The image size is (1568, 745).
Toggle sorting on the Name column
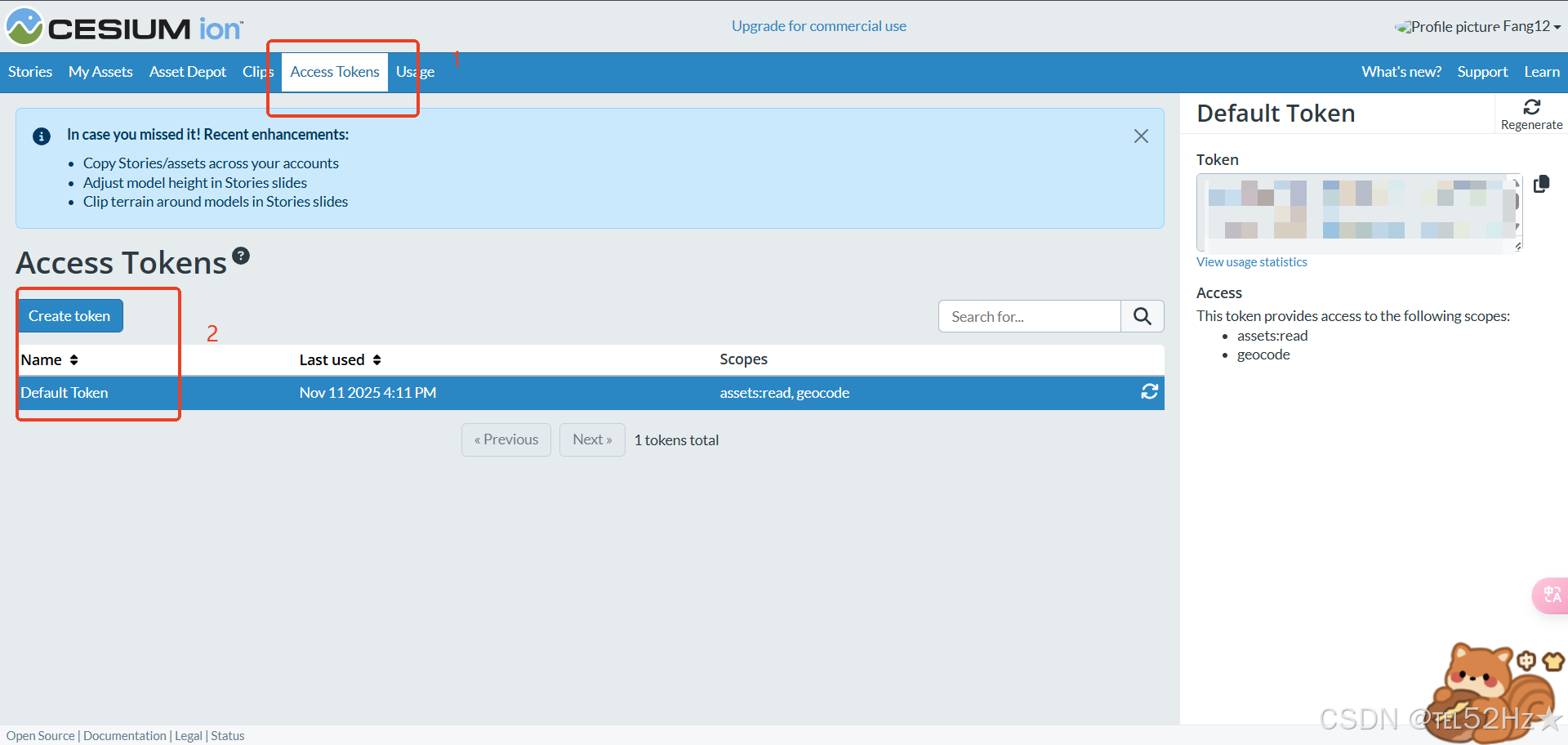point(73,359)
